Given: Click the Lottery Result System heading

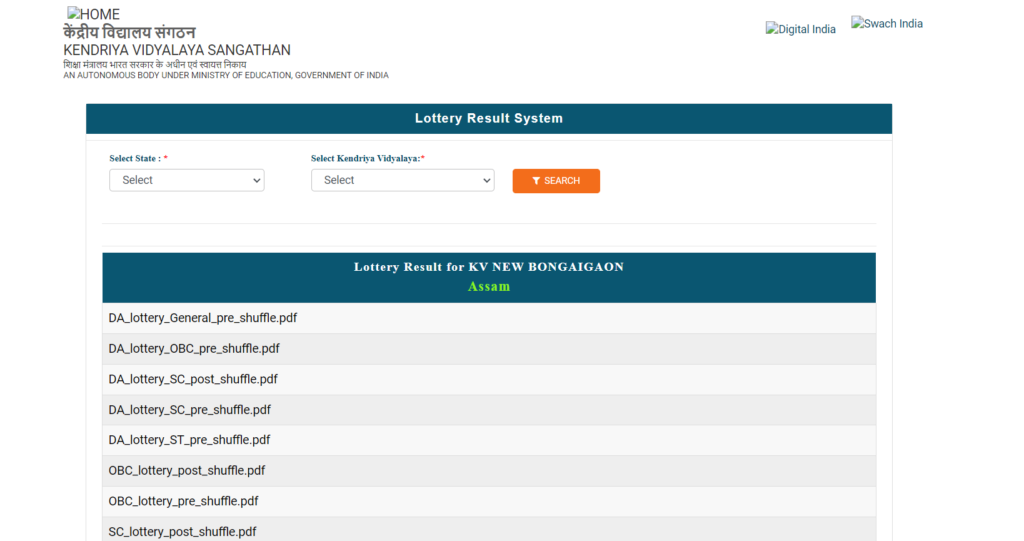Looking at the screenshot, I should tap(488, 118).
